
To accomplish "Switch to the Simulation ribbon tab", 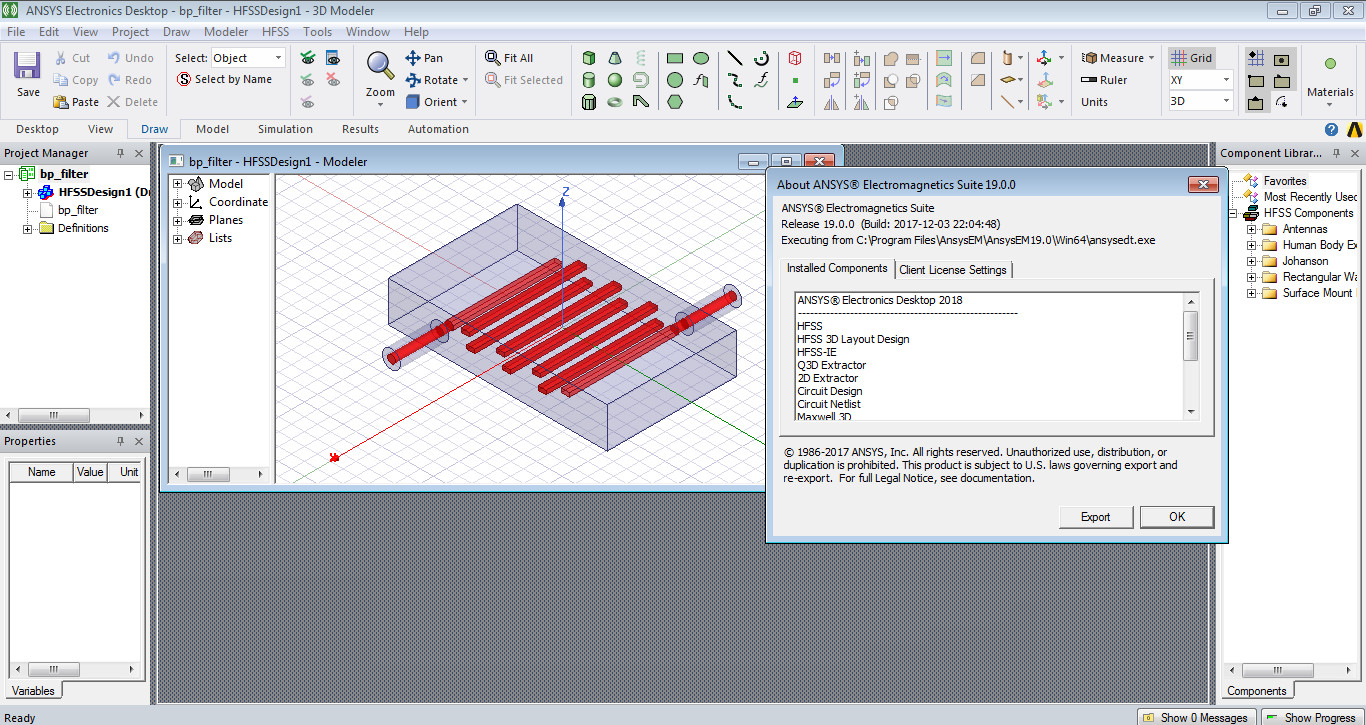I will 285,129.
